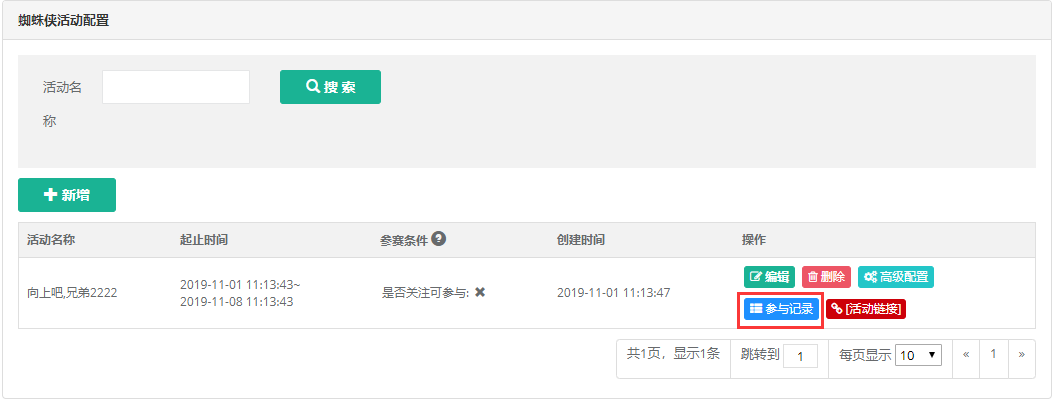Delete the activity with the 删除 trash button

[x=826, y=277]
